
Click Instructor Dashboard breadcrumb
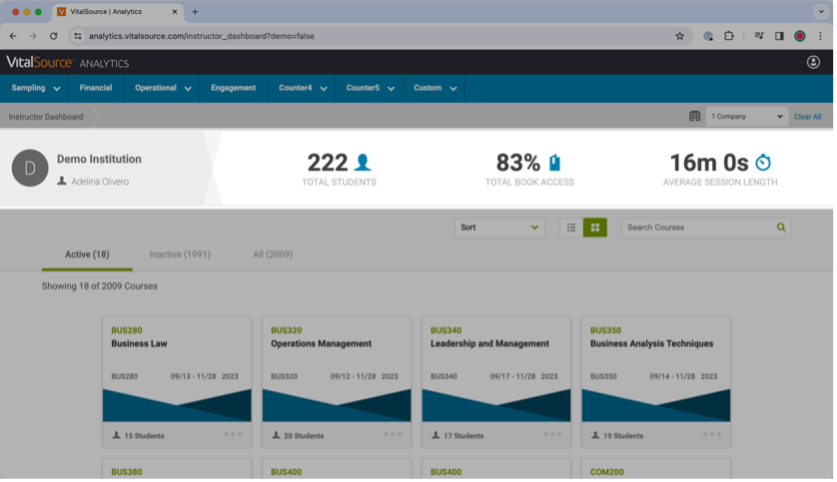point(46,117)
